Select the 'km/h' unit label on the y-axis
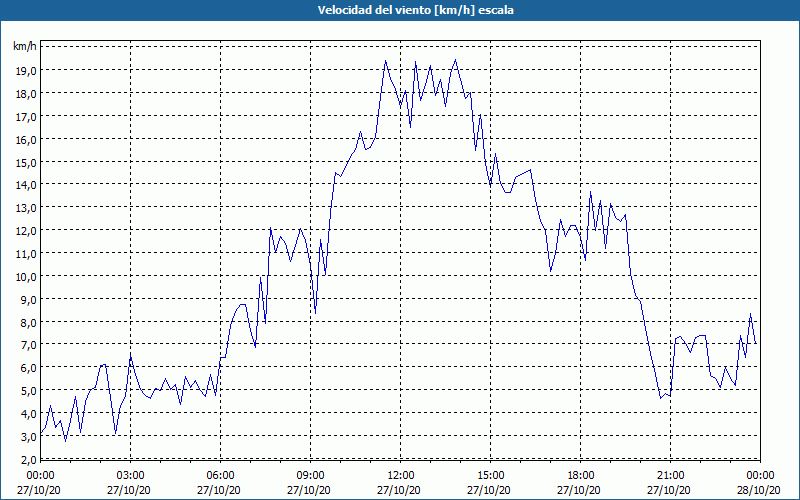800x500 pixels. (25, 46)
